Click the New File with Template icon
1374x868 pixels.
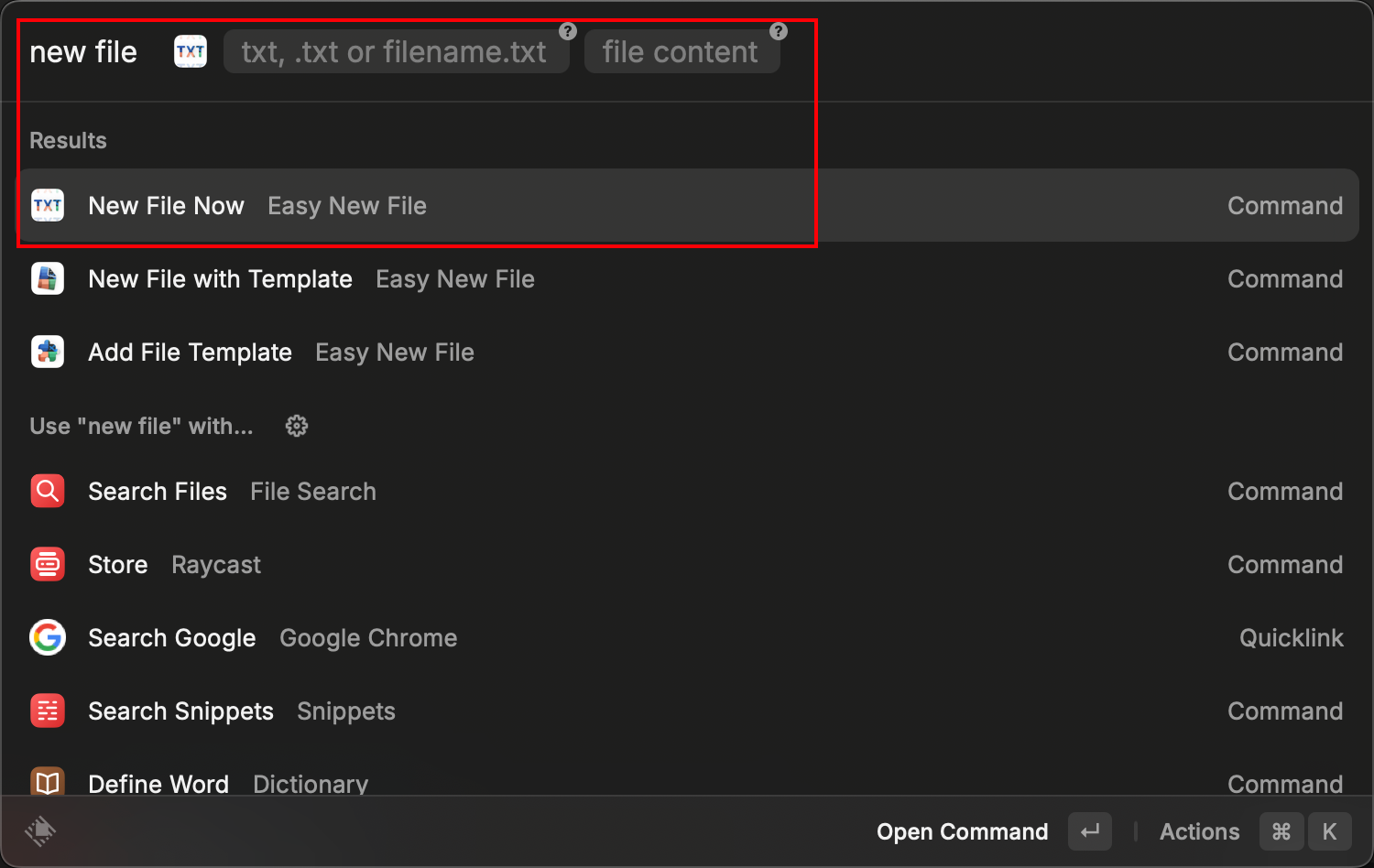48,278
